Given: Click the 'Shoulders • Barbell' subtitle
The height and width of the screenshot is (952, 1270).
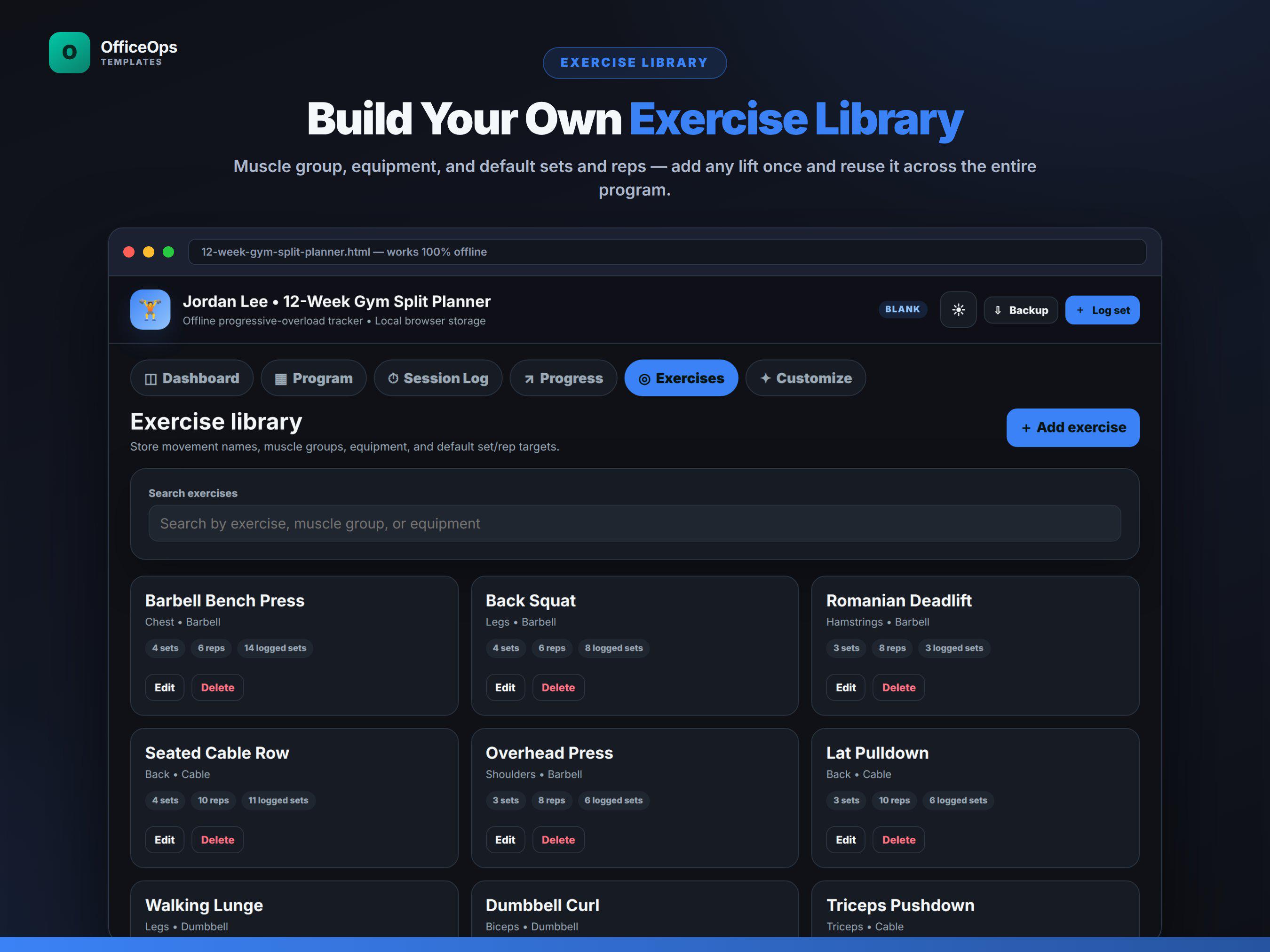Looking at the screenshot, I should (533, 774).
